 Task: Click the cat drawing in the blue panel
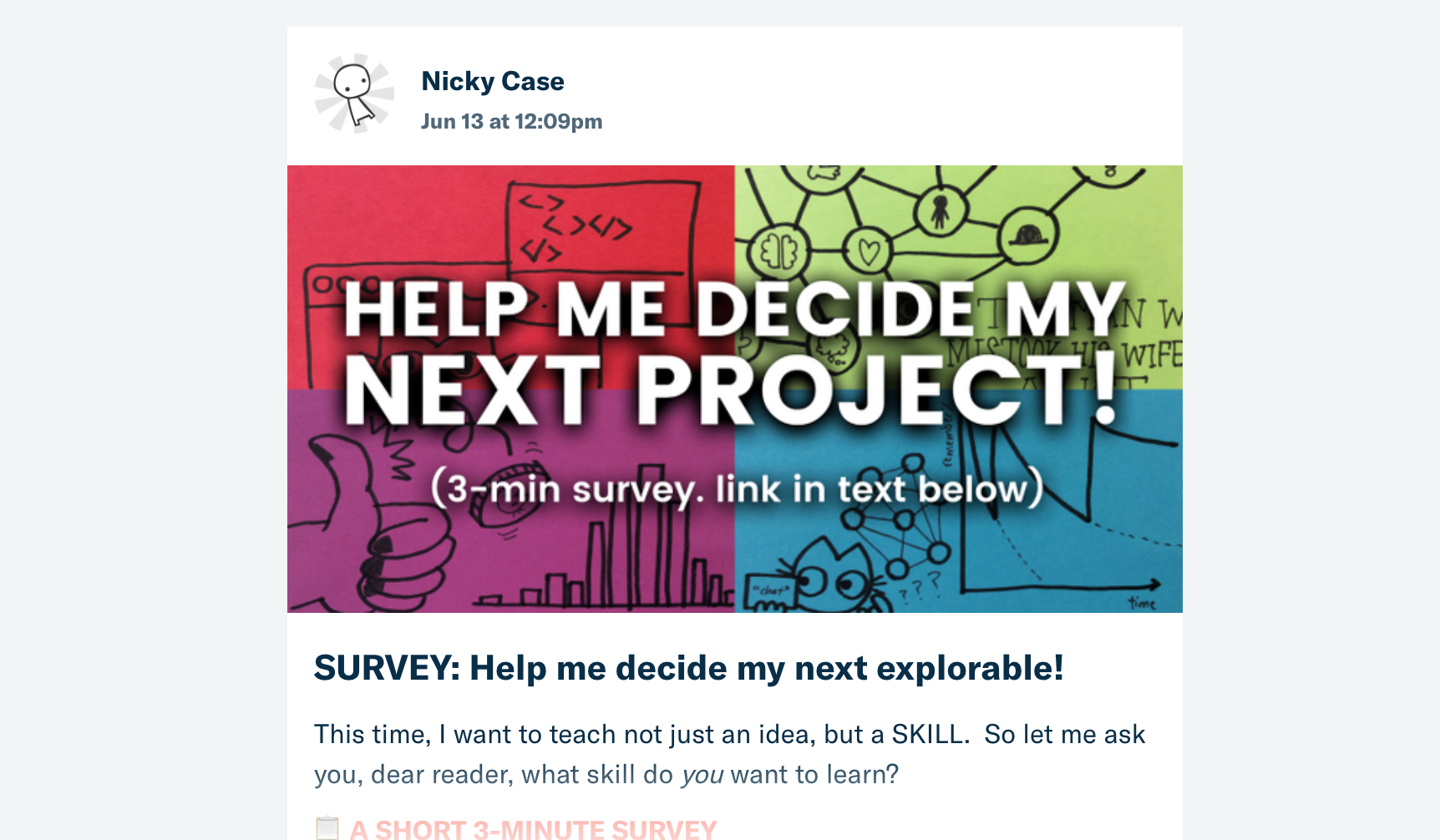coord(835,576)
